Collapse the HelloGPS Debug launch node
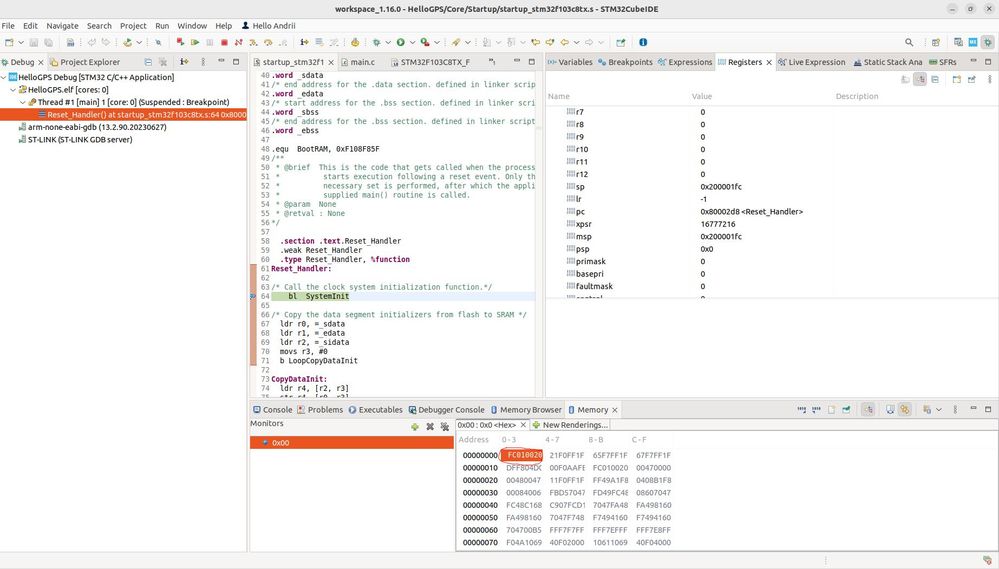The height and width of the screenshot is (569, 999). (x=5, y=77)
